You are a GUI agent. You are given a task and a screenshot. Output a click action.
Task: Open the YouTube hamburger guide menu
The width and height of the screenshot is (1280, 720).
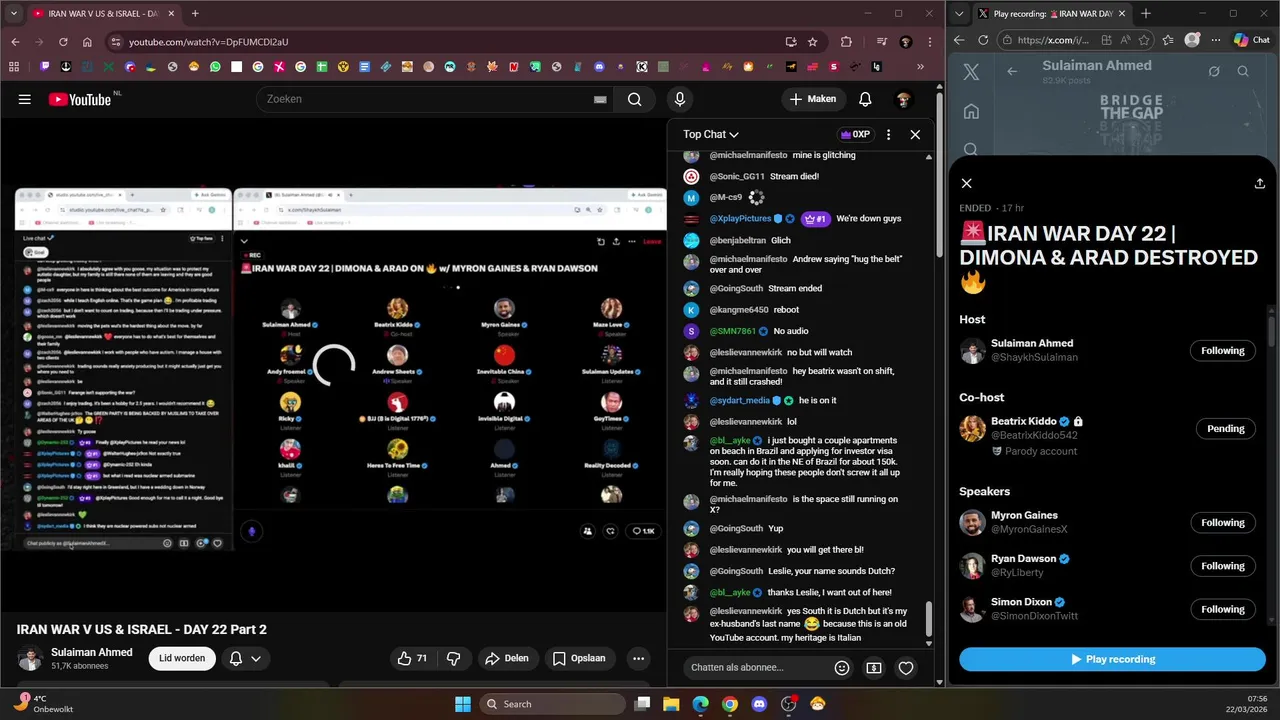[25, 99]
